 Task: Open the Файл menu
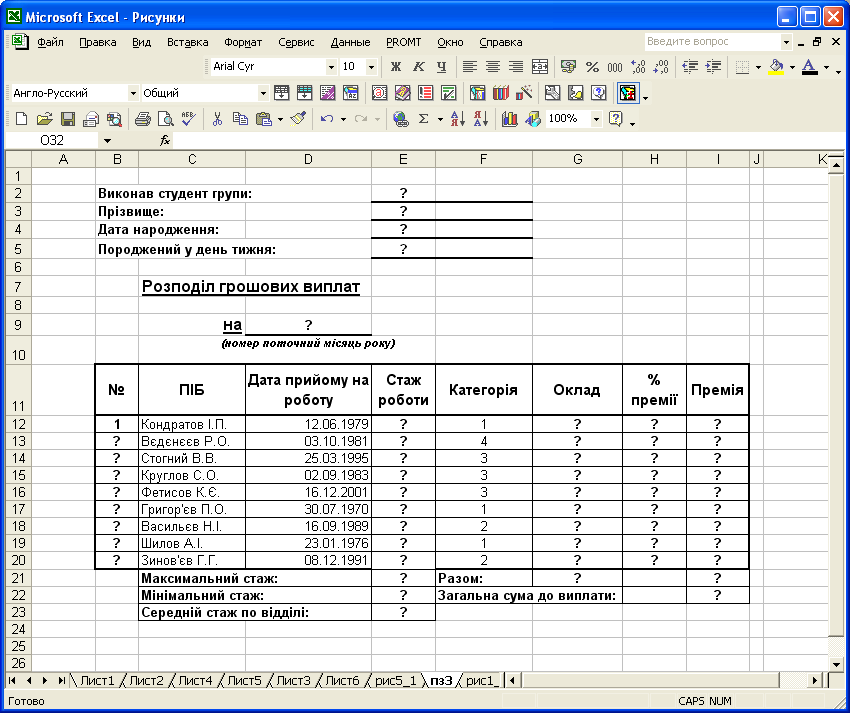click(x=50, y=42)
